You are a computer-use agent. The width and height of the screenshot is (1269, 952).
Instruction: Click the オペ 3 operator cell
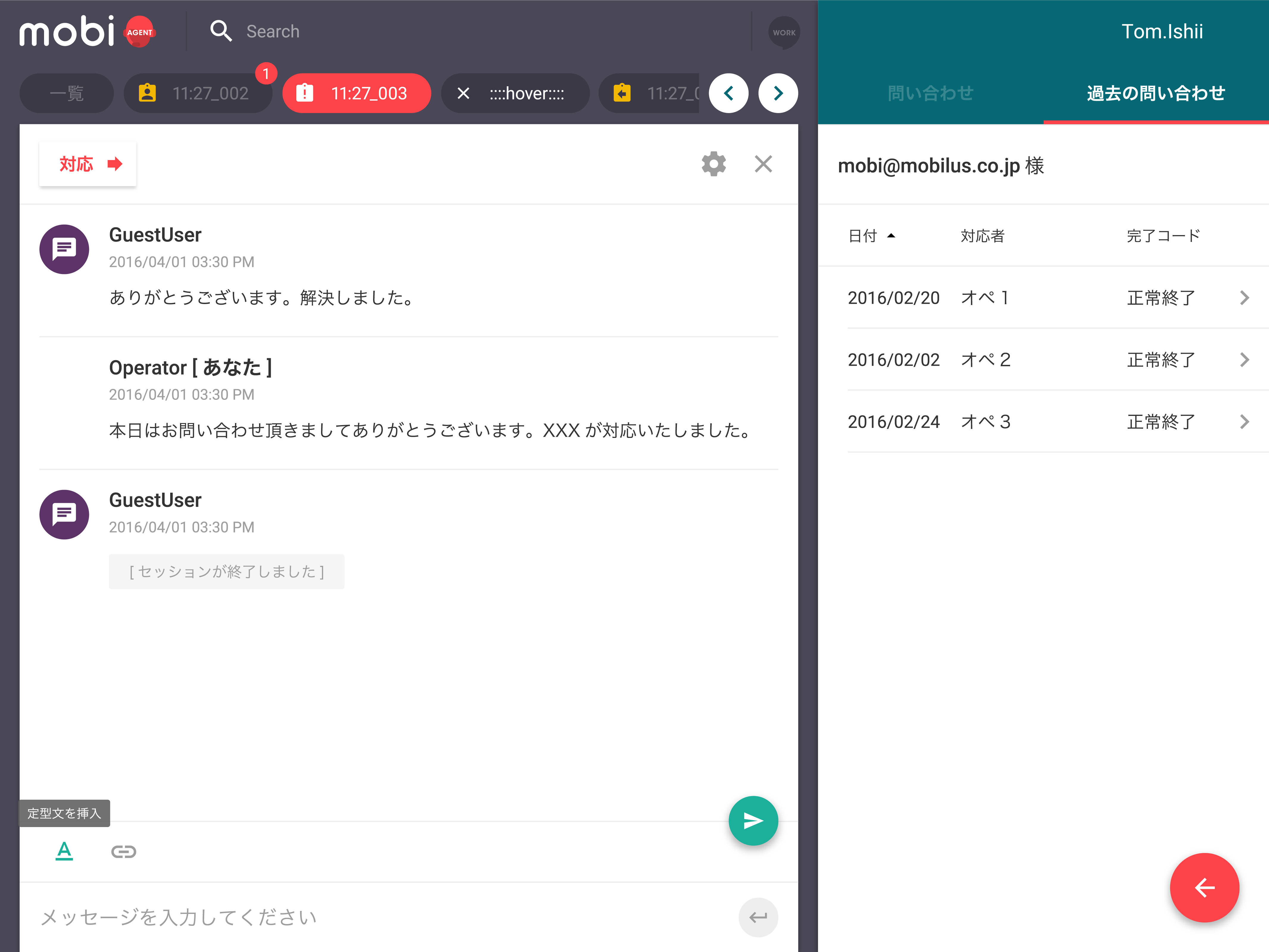point(986,422)
